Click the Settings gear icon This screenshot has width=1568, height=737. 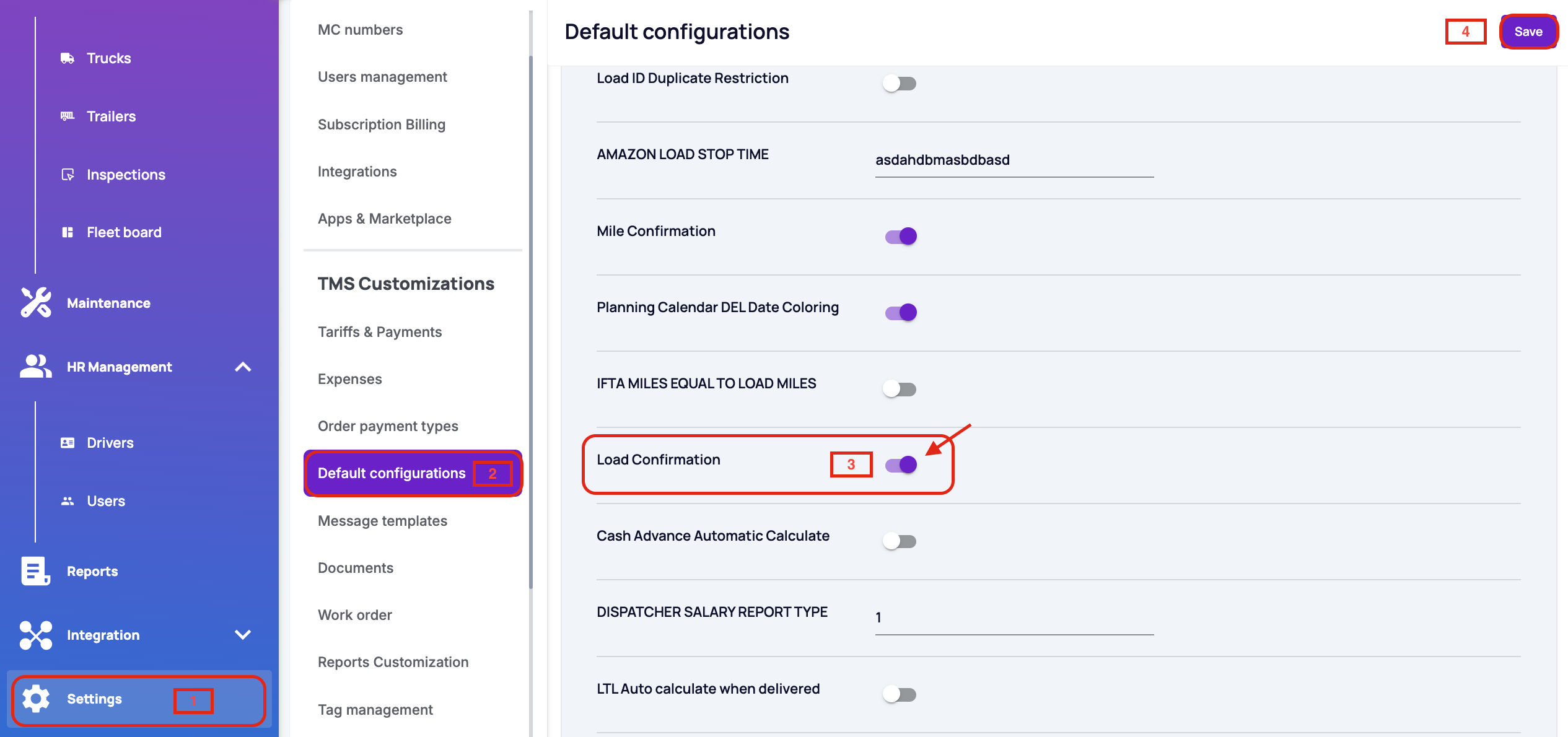[36, 699]
